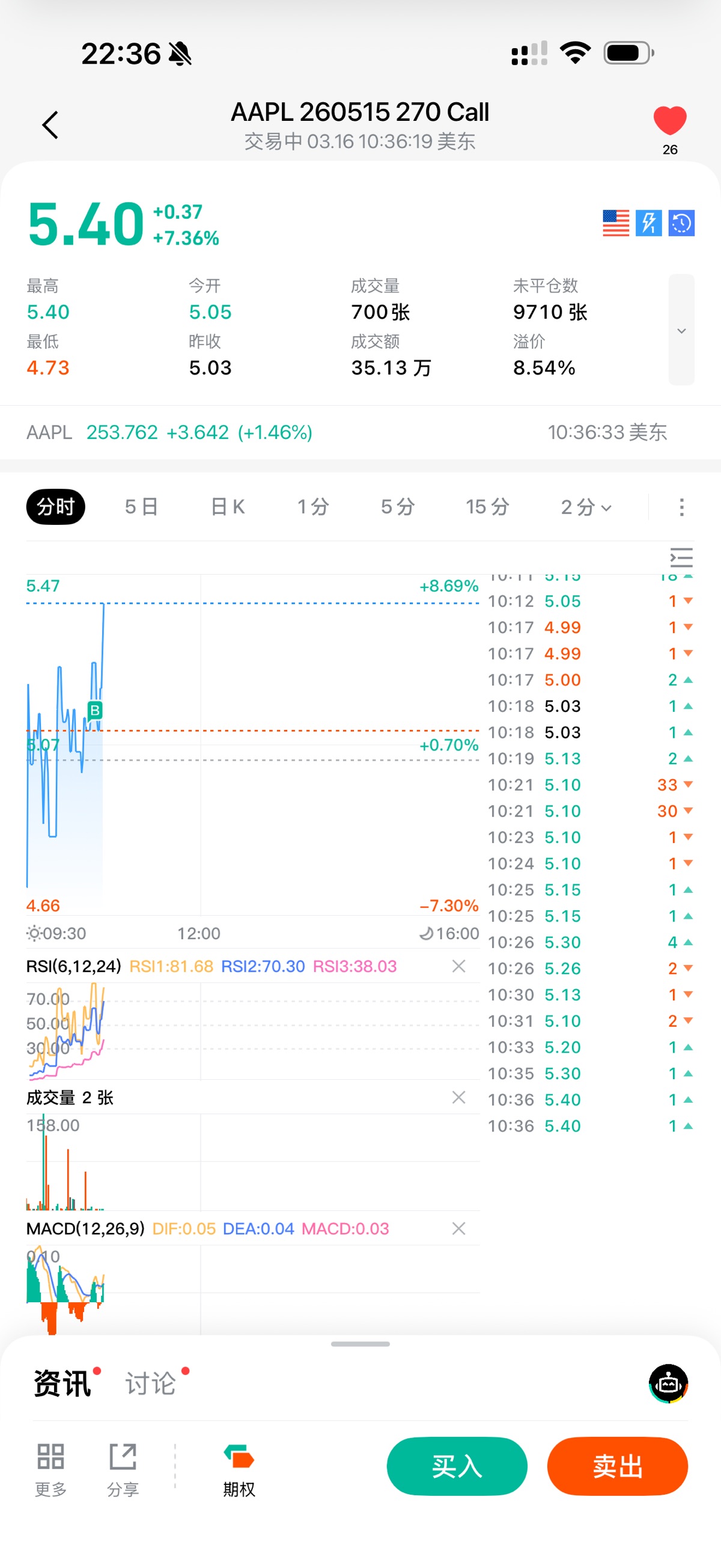
Task: Switch to the 日K chart tab
Action: (228, 507)
